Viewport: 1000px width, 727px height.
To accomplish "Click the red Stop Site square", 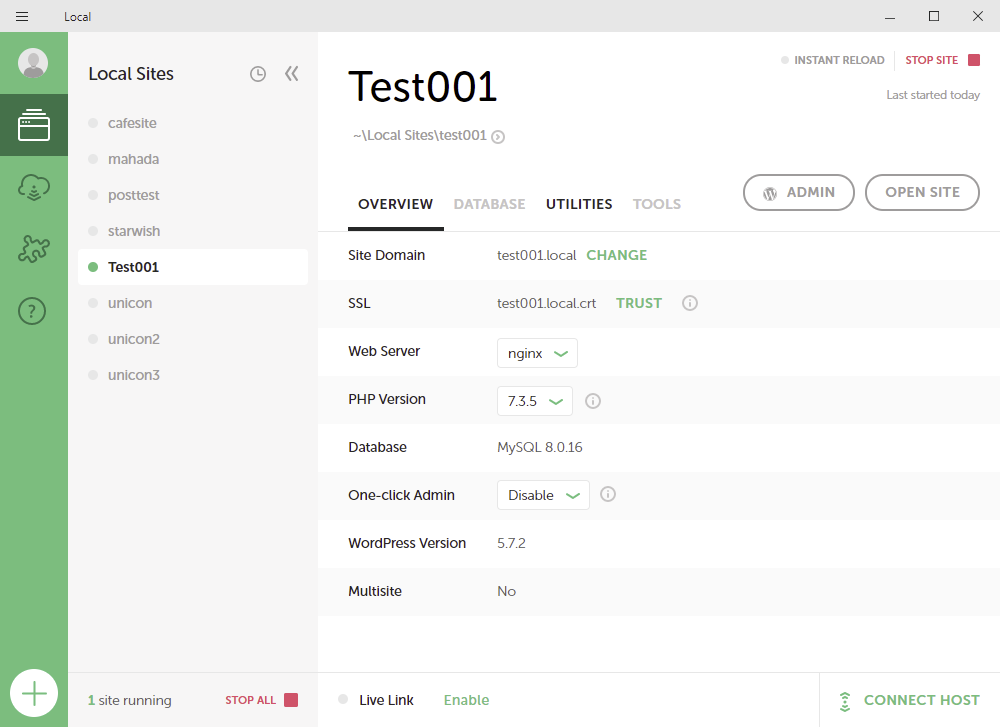I will [x=974, y=60].
